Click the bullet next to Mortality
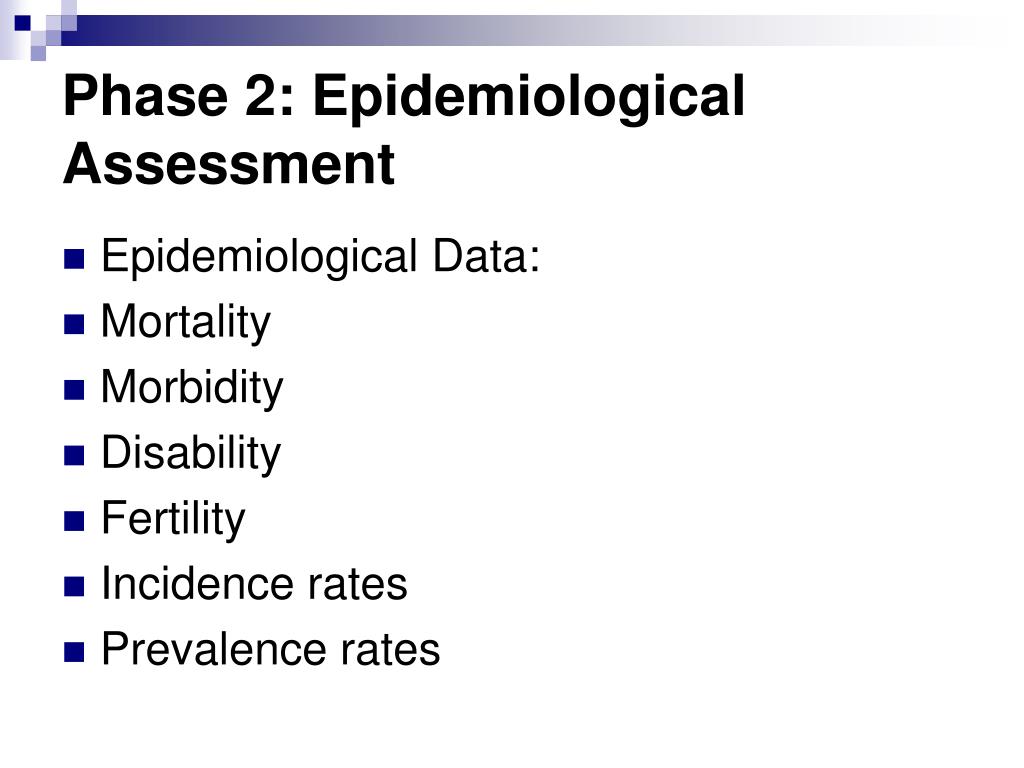This screenshot has height=768, width=1024. coord(74,325)
